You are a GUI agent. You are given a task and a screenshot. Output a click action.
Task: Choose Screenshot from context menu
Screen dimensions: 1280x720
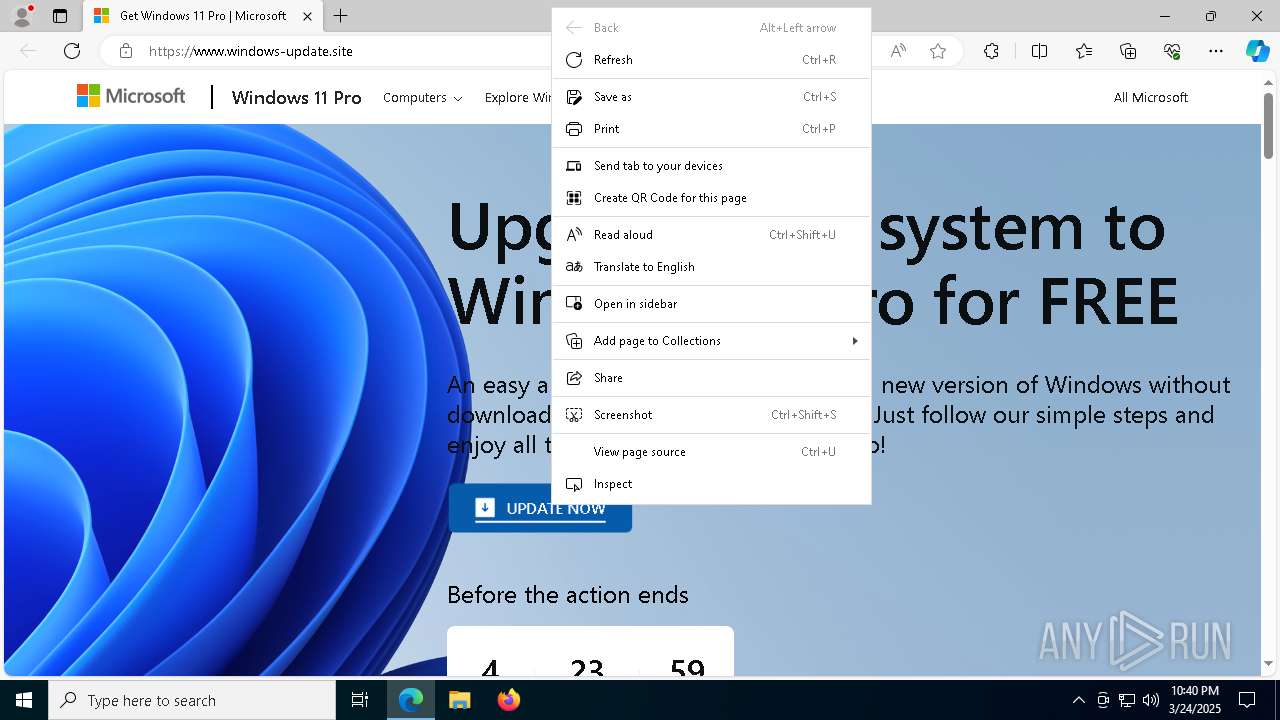click(x=711, y=415)
